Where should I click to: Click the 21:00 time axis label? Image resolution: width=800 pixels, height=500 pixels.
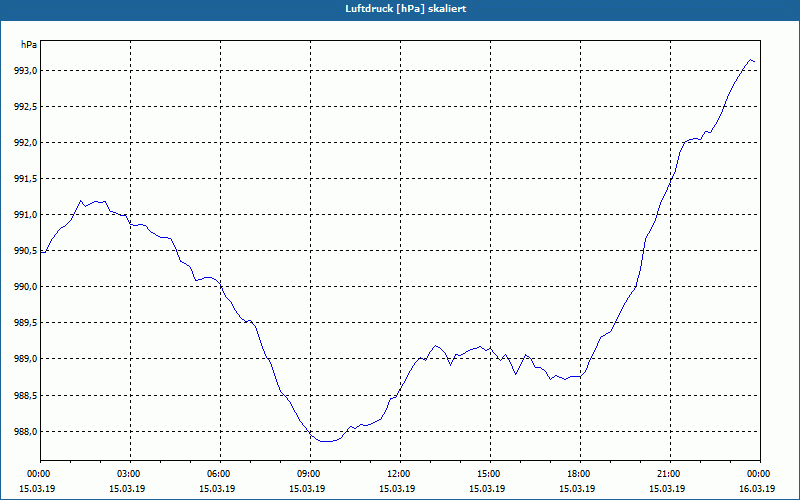670,474
